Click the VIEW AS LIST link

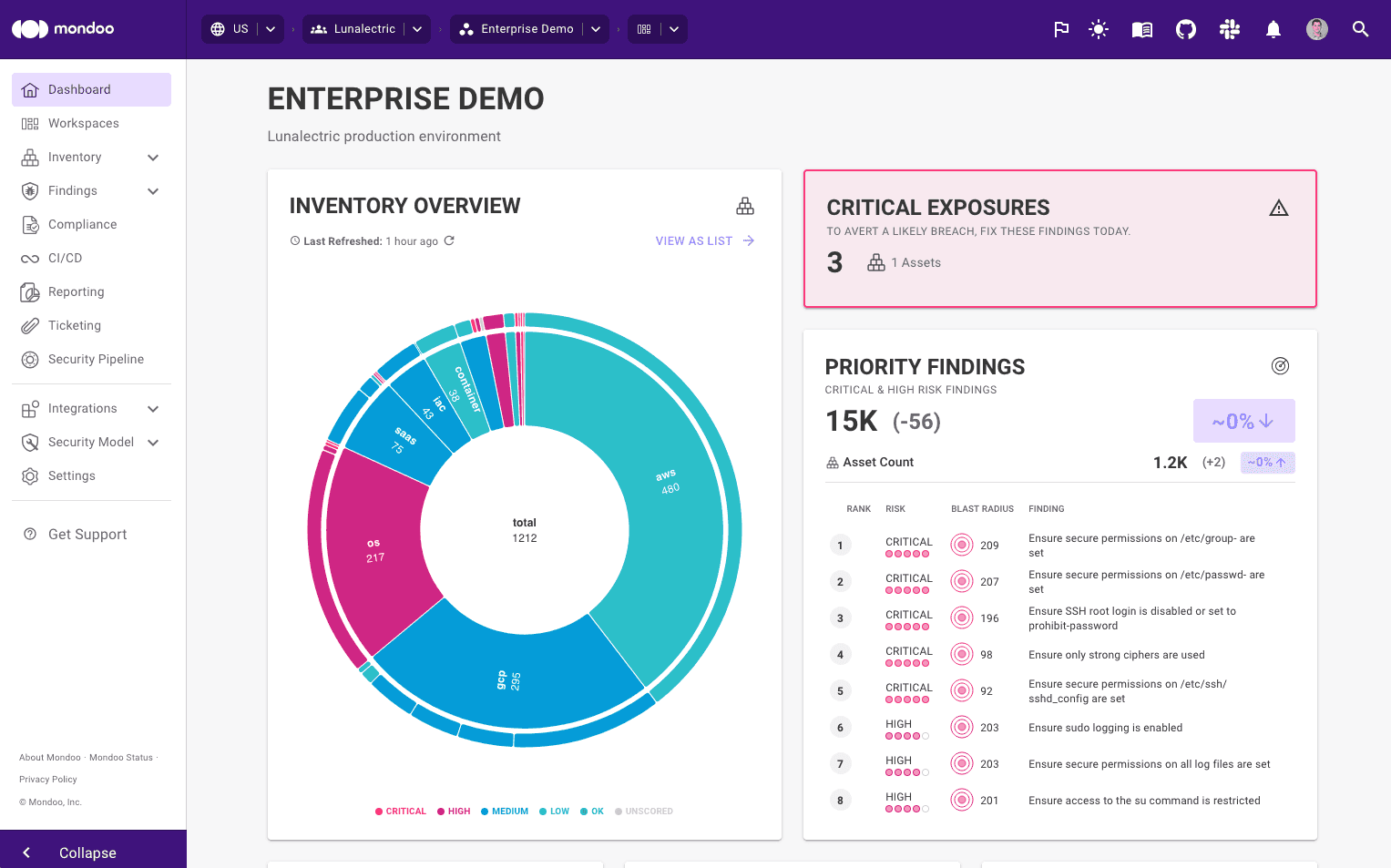694,240
